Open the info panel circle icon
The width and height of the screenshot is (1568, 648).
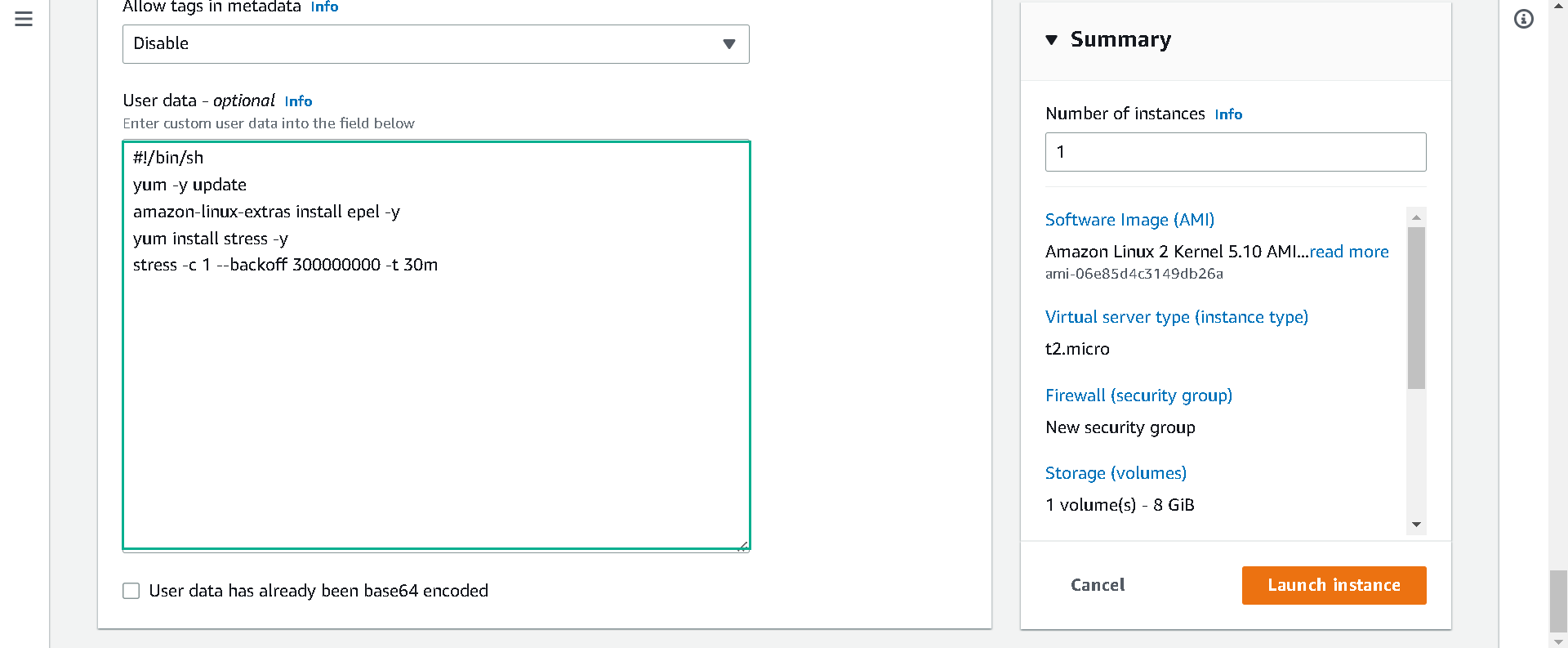[1524, 19]
